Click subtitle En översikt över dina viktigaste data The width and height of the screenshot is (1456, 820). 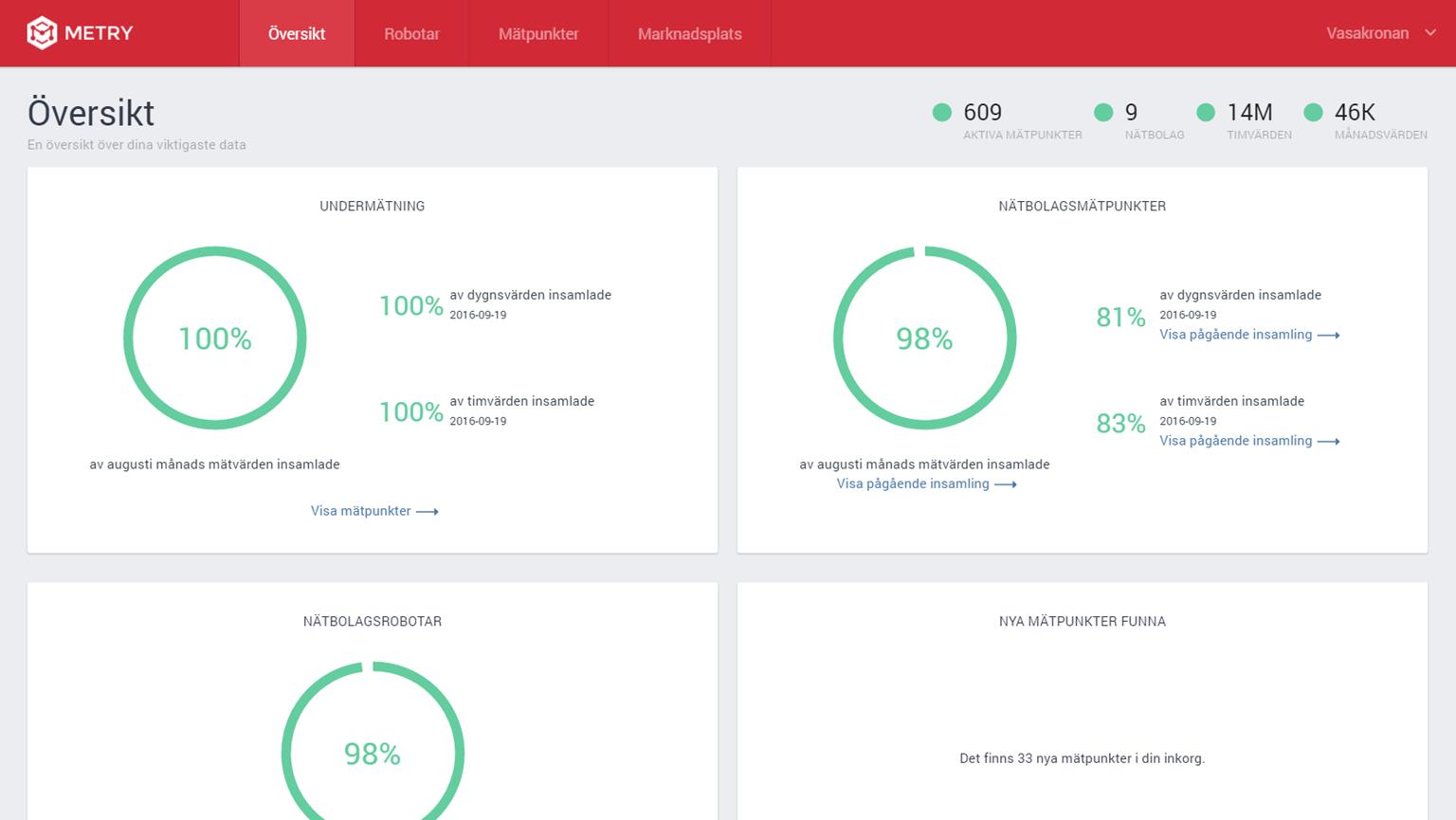click(x=136, y=145)
